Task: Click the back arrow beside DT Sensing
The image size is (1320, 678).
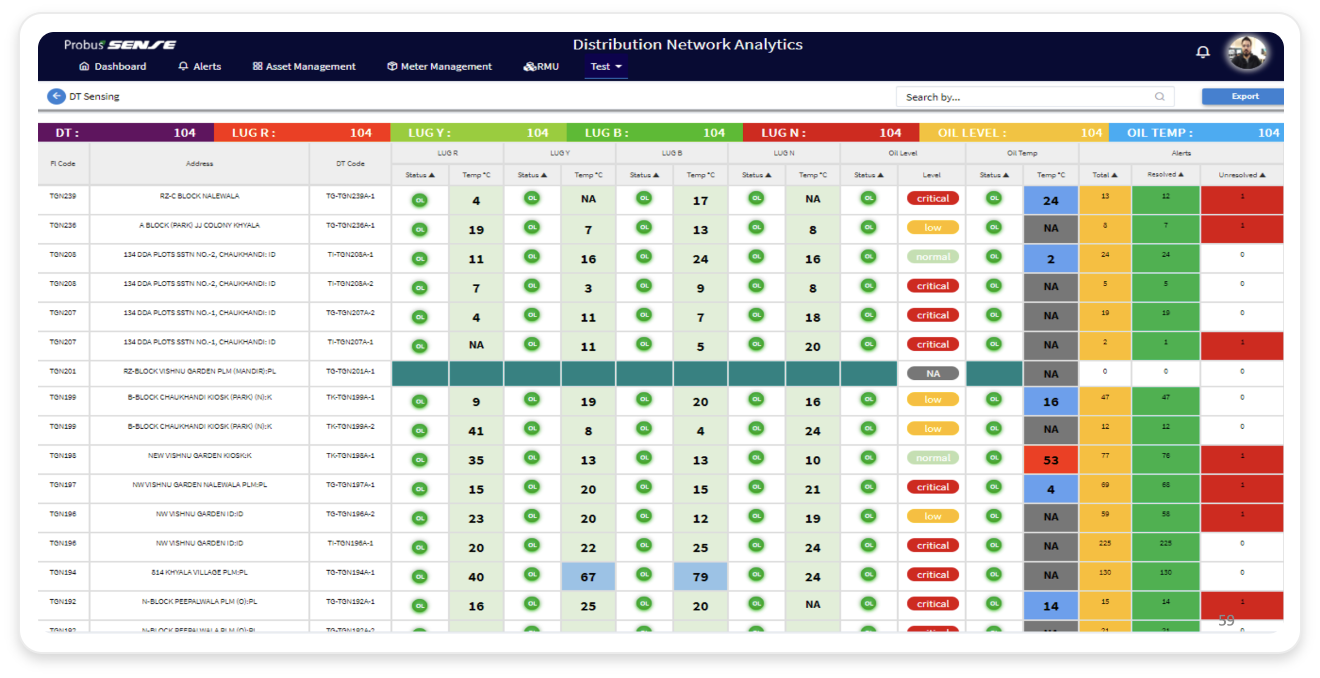Action: tap(56, 97)
